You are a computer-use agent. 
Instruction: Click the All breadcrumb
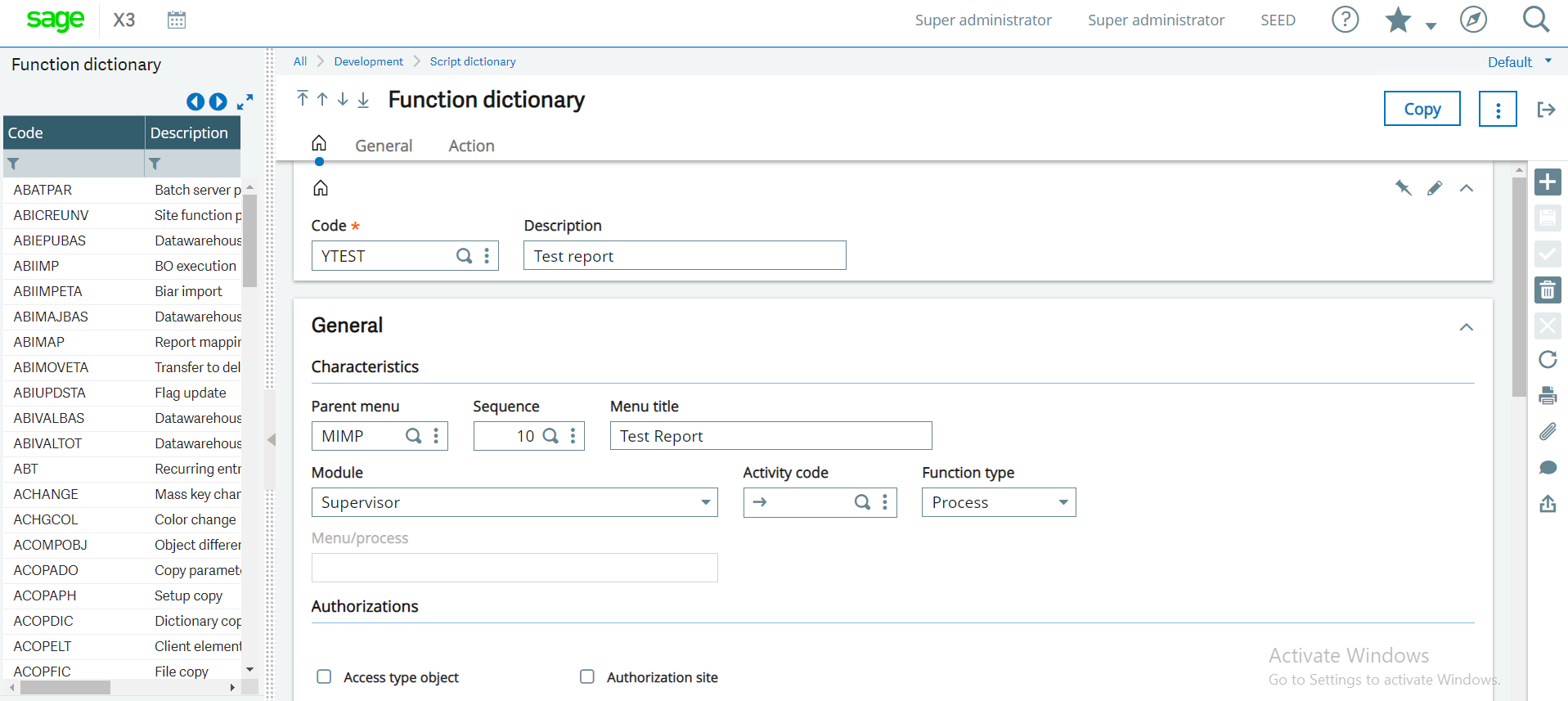tap(300, 61)
